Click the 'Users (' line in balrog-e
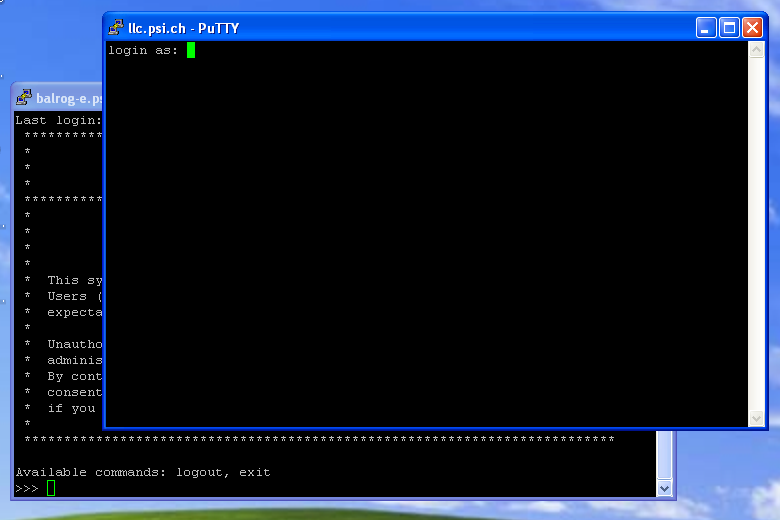 click(75, 296)
